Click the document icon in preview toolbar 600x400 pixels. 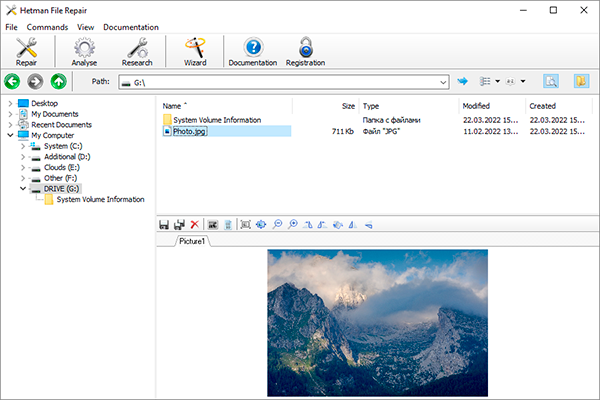228,225
